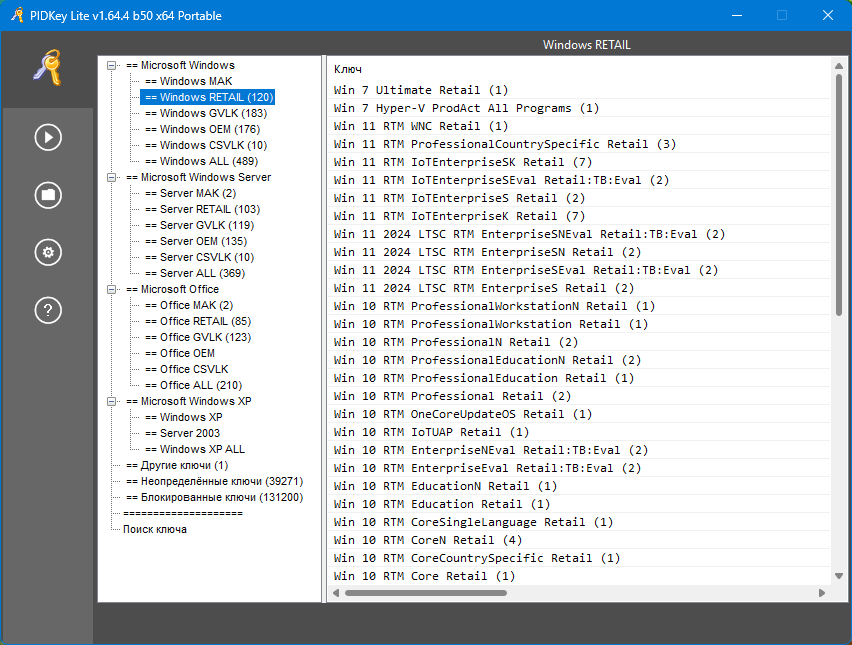Select Server RETAIL (103) category
The width and height of the screenshot is (852, 645).
point(209,209)
